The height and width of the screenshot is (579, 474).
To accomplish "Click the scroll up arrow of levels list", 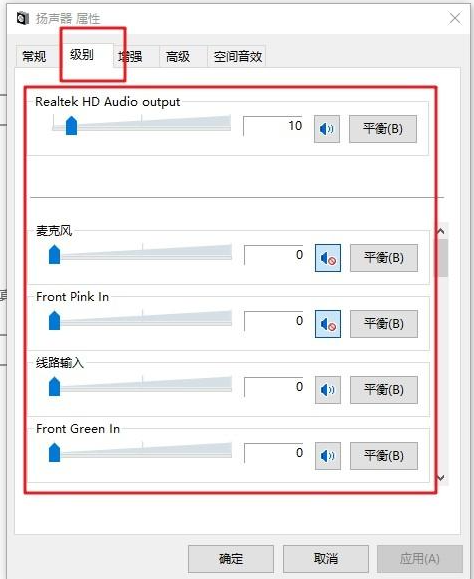I will click(x=441, y=232).
